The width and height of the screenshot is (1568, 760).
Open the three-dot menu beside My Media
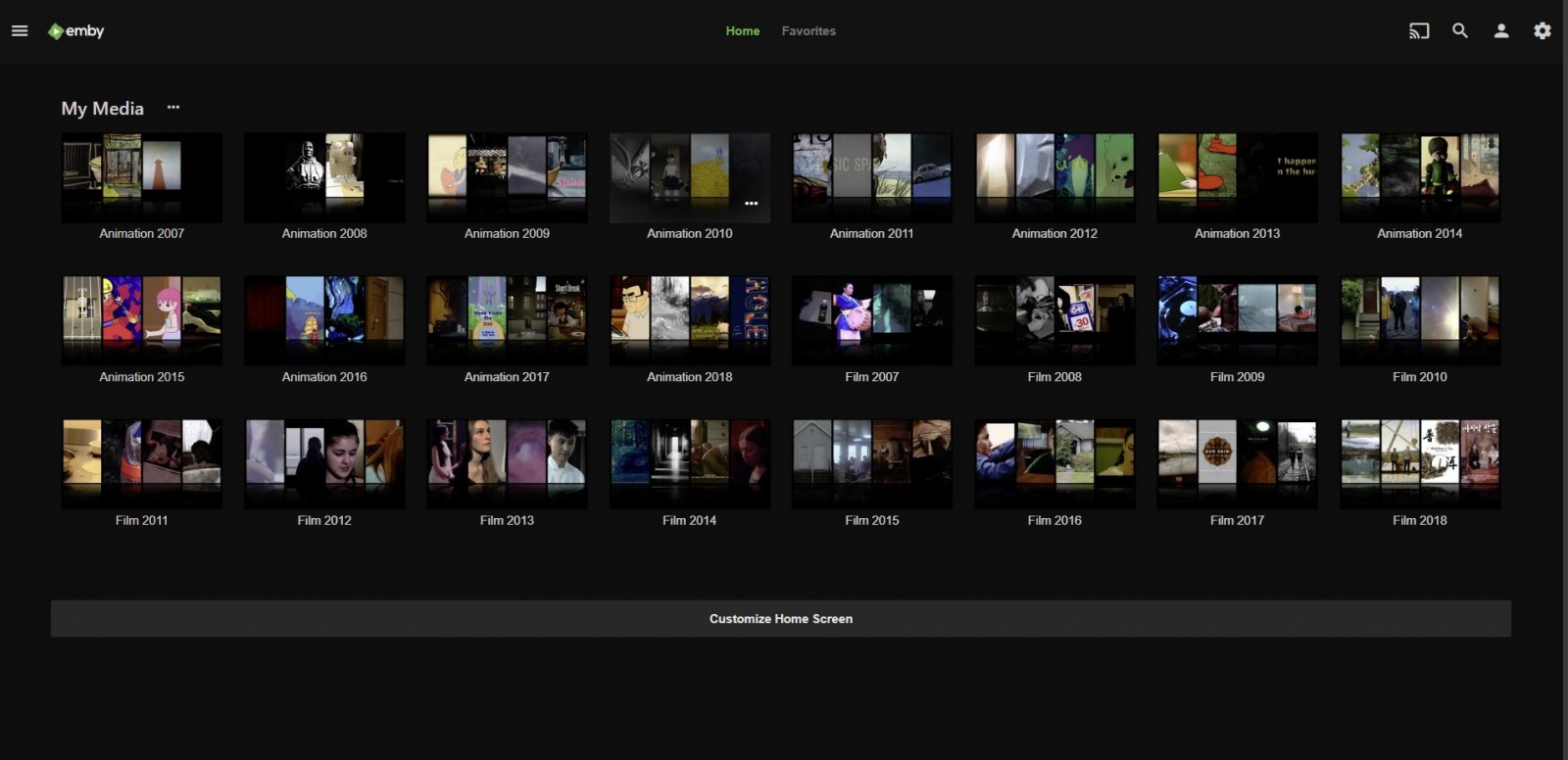point(173,108)
